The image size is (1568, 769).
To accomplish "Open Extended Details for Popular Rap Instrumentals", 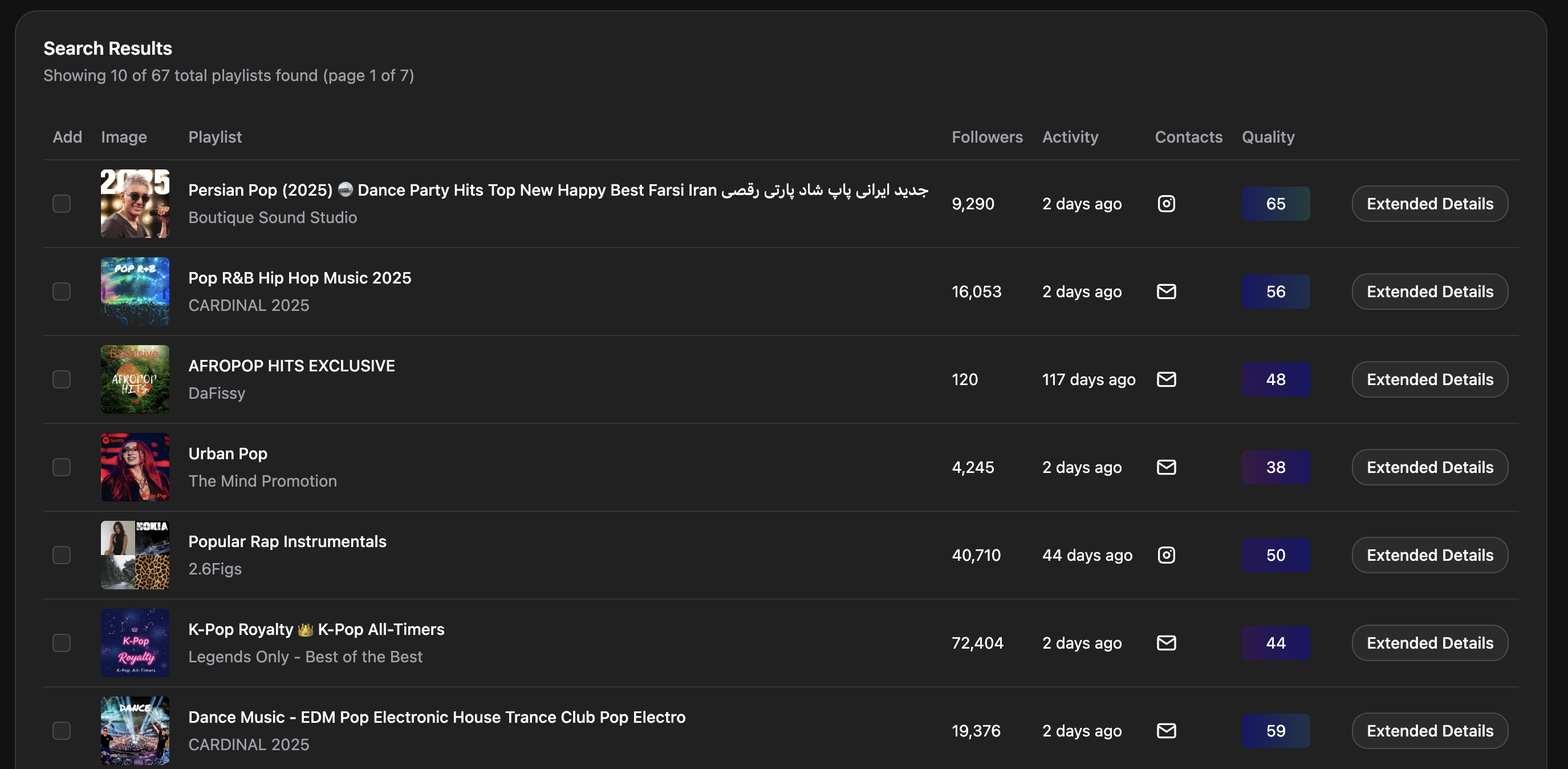I will pyautogui.click(x=1429, y=555).
